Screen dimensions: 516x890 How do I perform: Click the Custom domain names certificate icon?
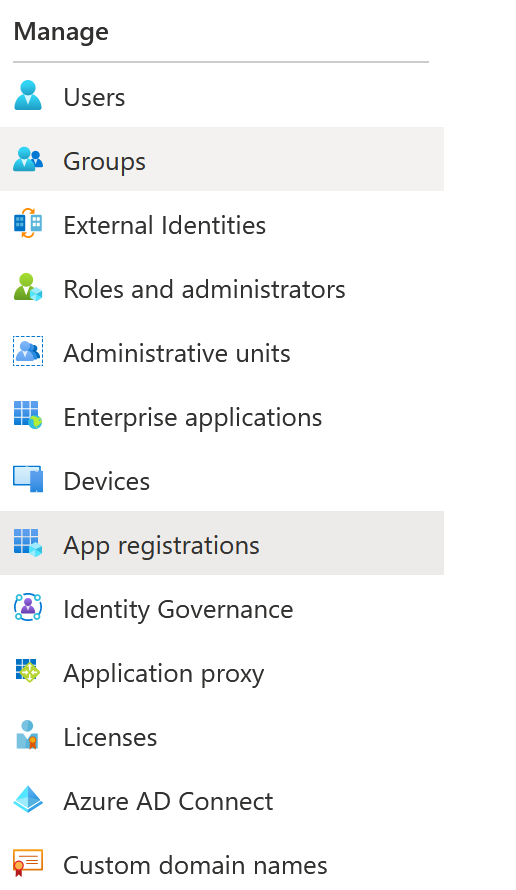pyautogui.click(x=28, y=863)
